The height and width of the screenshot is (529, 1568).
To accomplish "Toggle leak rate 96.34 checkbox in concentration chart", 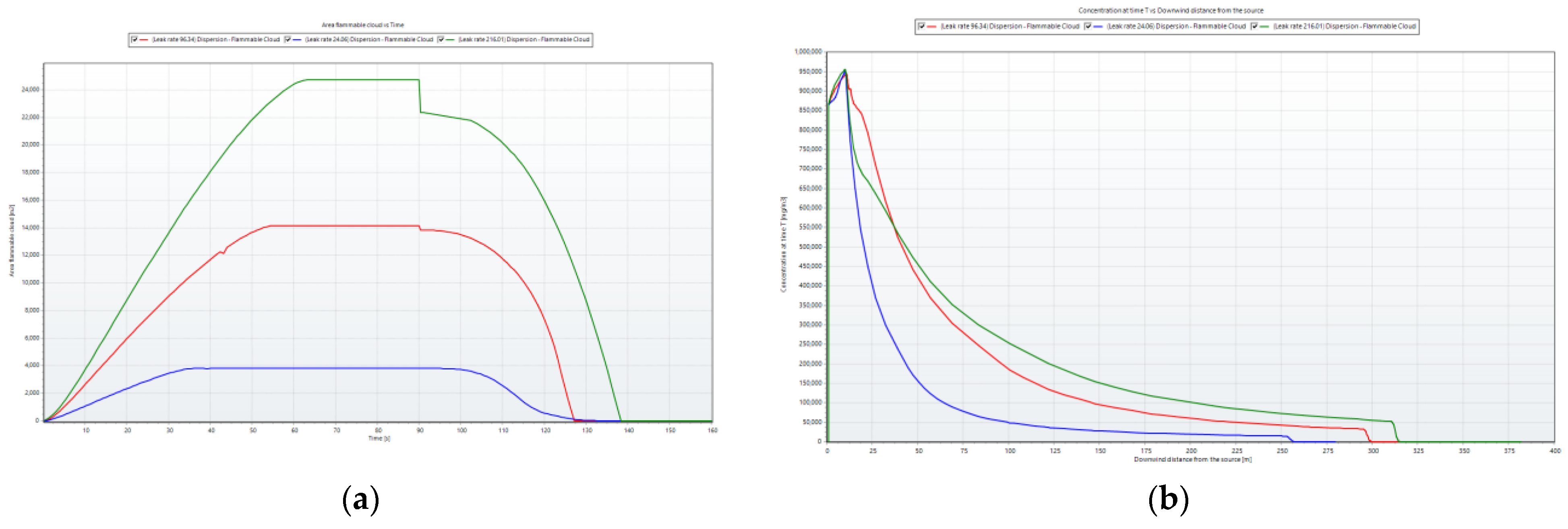I will pos(922,26).
